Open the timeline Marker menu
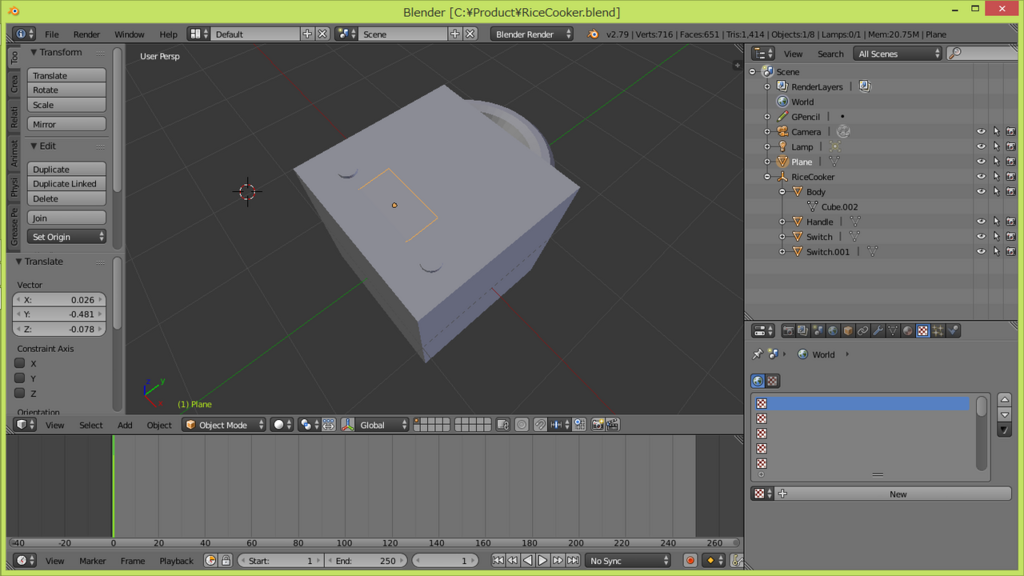Viewport: 1024px width, 576px height. click(x=92, y=561)
